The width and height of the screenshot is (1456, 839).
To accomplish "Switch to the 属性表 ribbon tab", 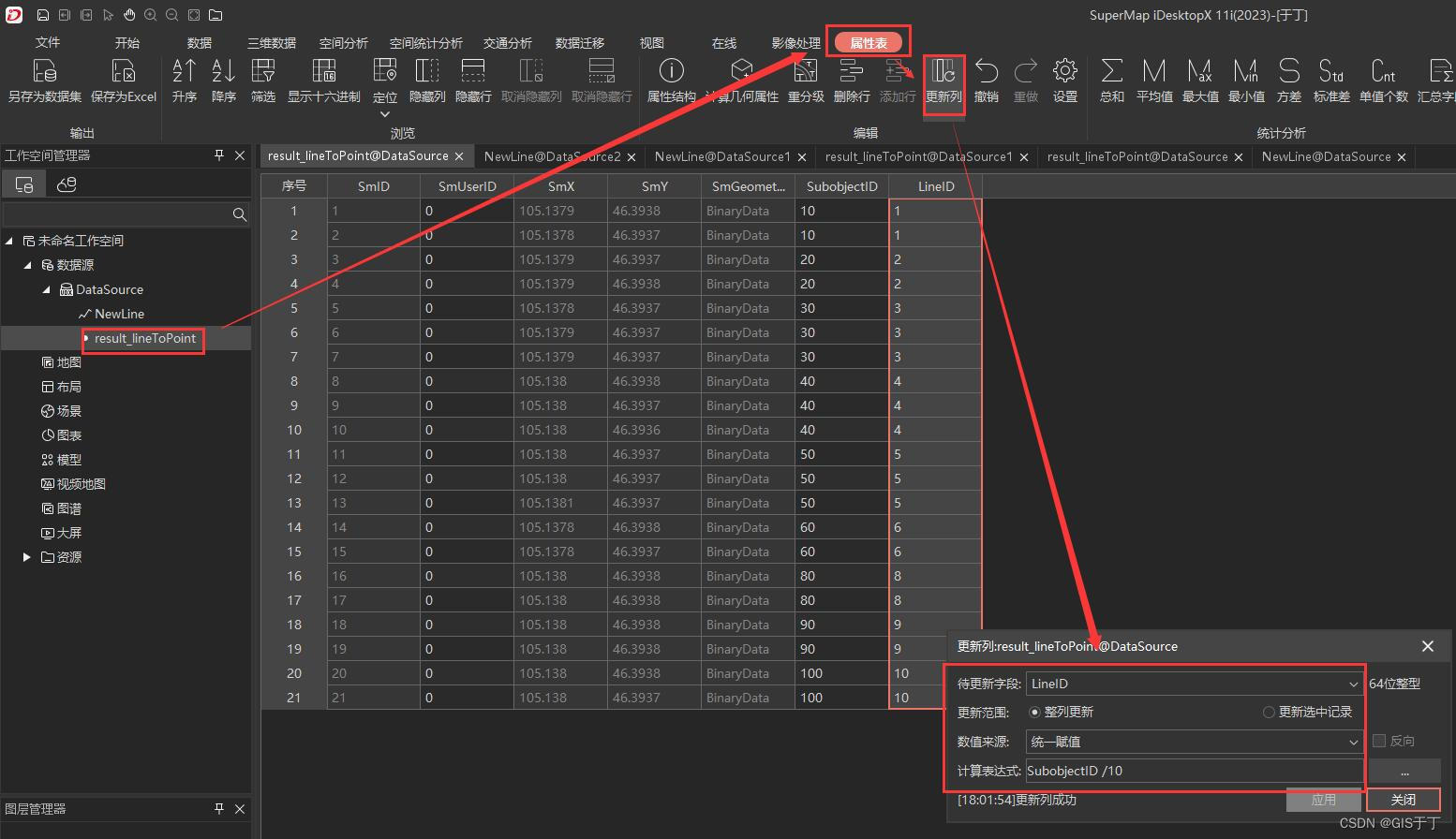I will (869, 43).
